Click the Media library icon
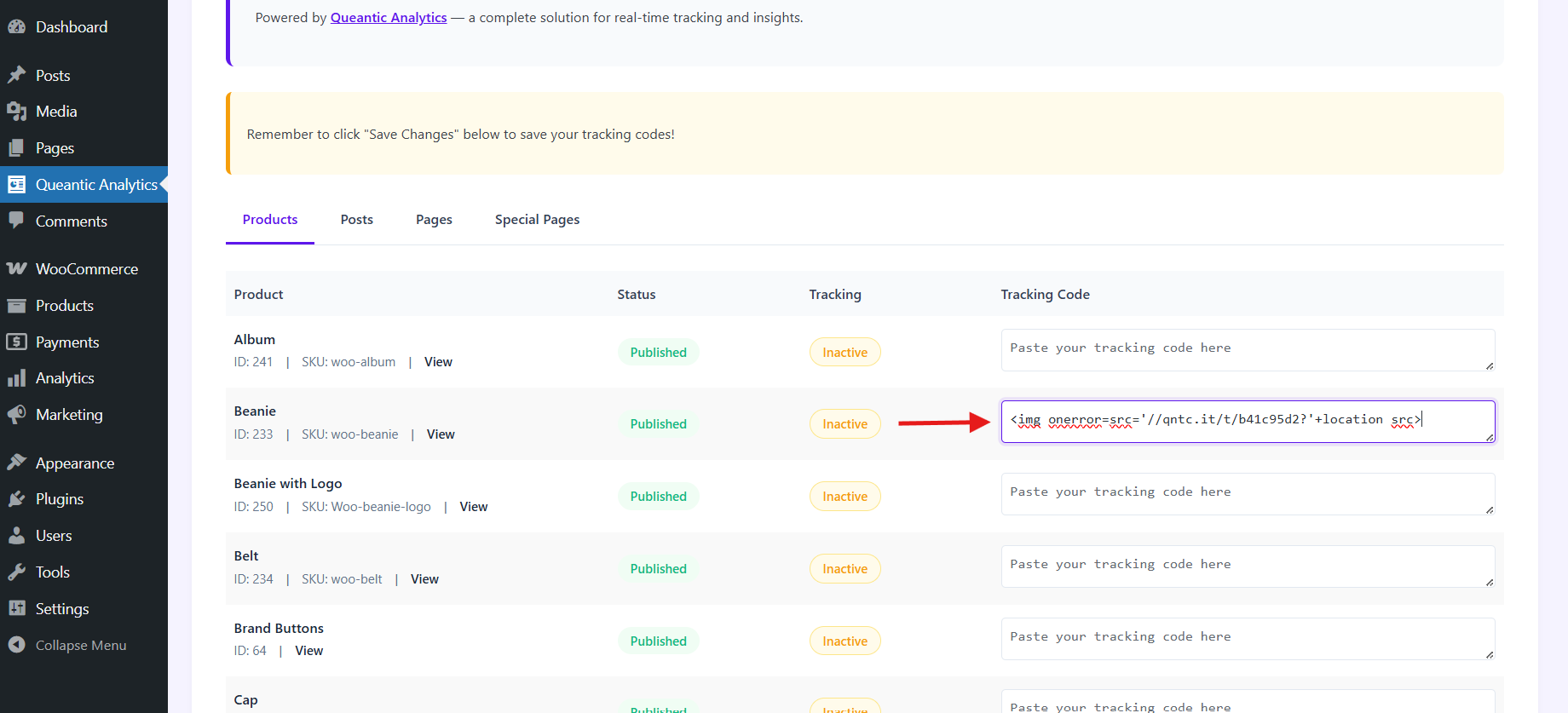 (x=17, y=112)
